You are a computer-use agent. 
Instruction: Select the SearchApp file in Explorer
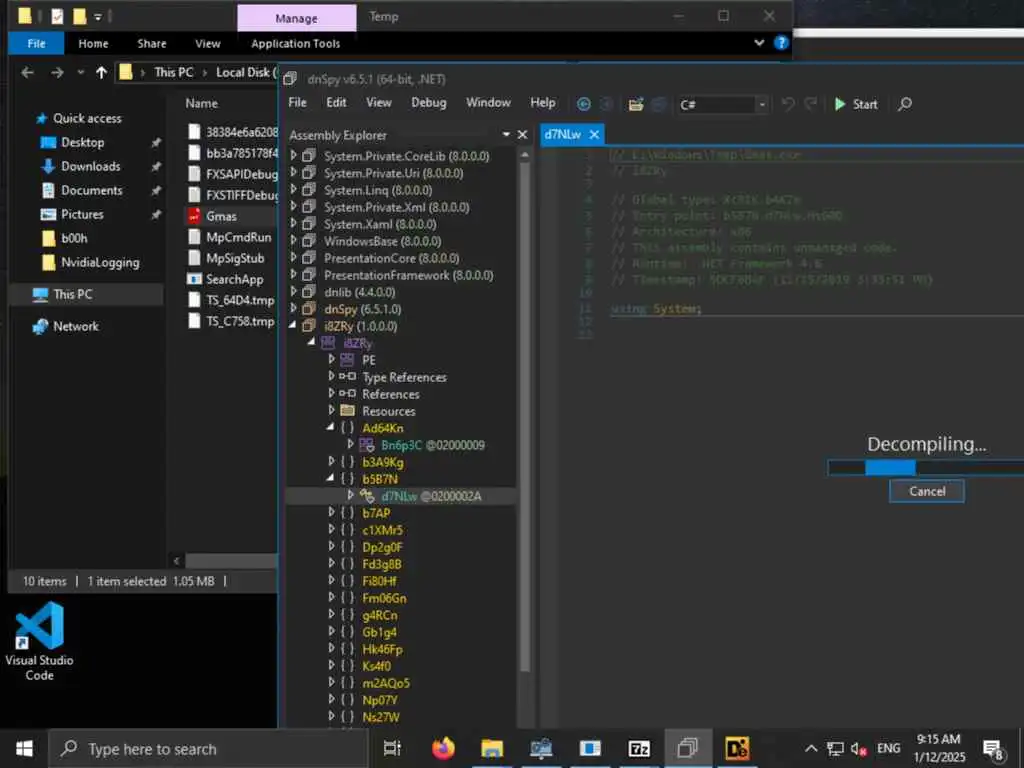click(234, 280)
